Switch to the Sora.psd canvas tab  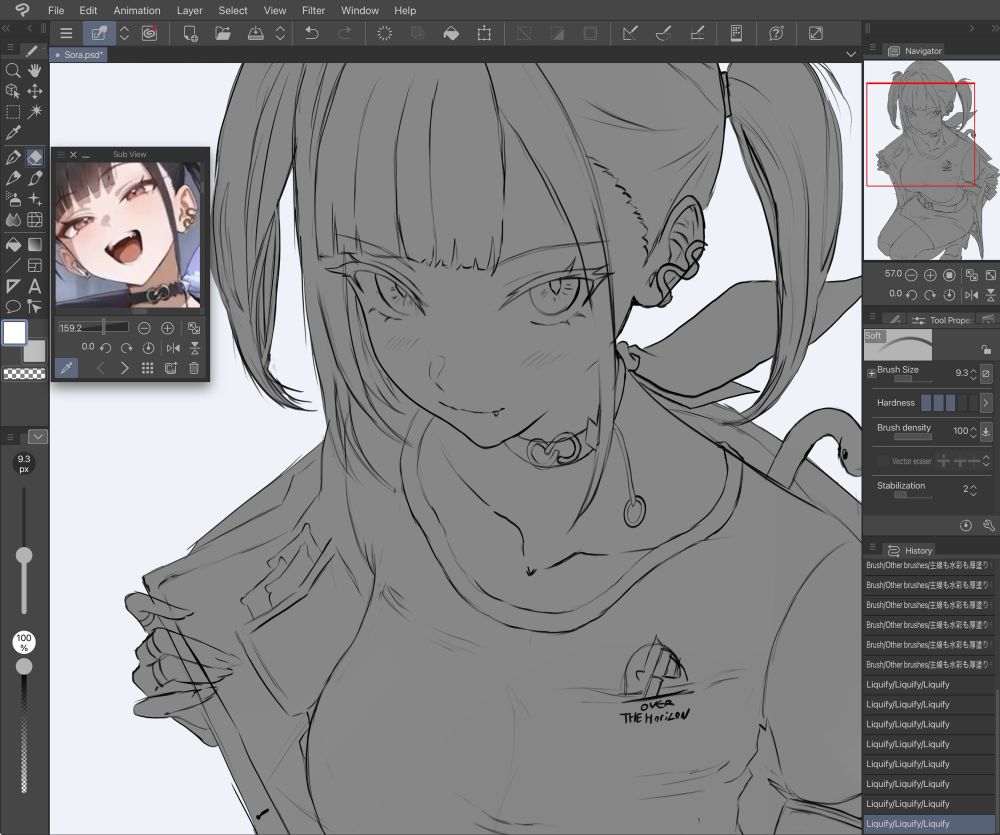pos(79,55)
